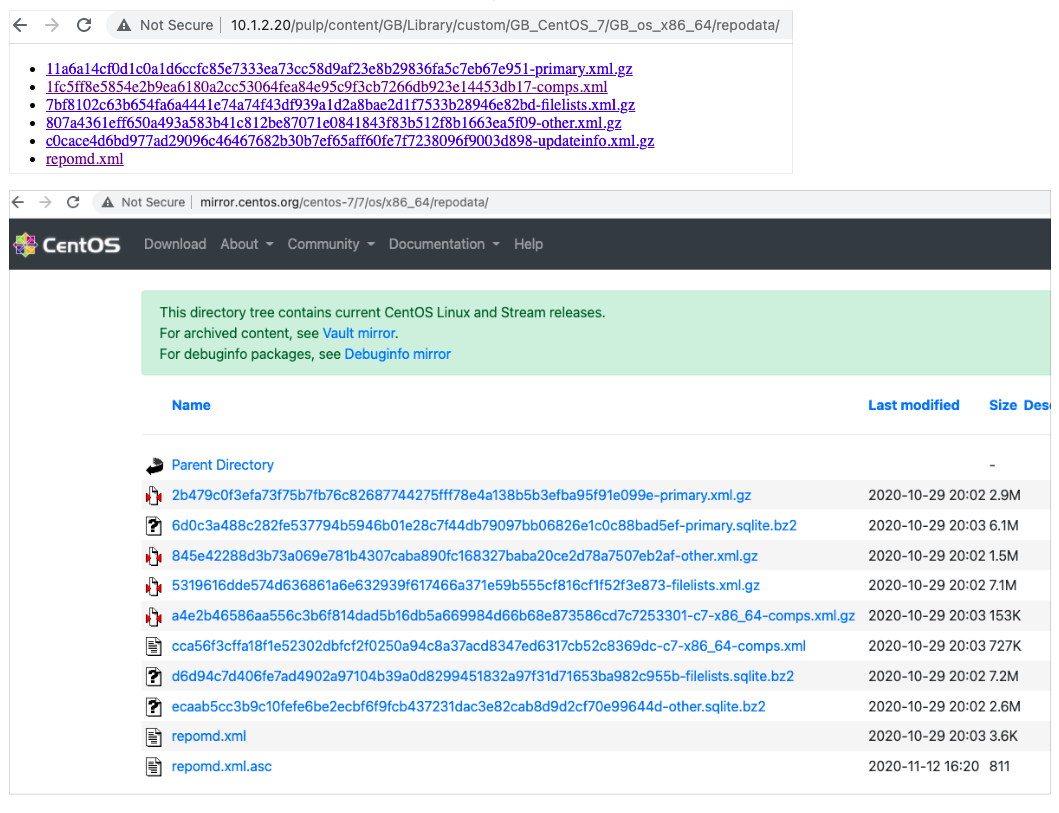Click the 2.9M size of primary.xml.gz
Viewport: 1059px width, 813px height.
(1005, 496)
